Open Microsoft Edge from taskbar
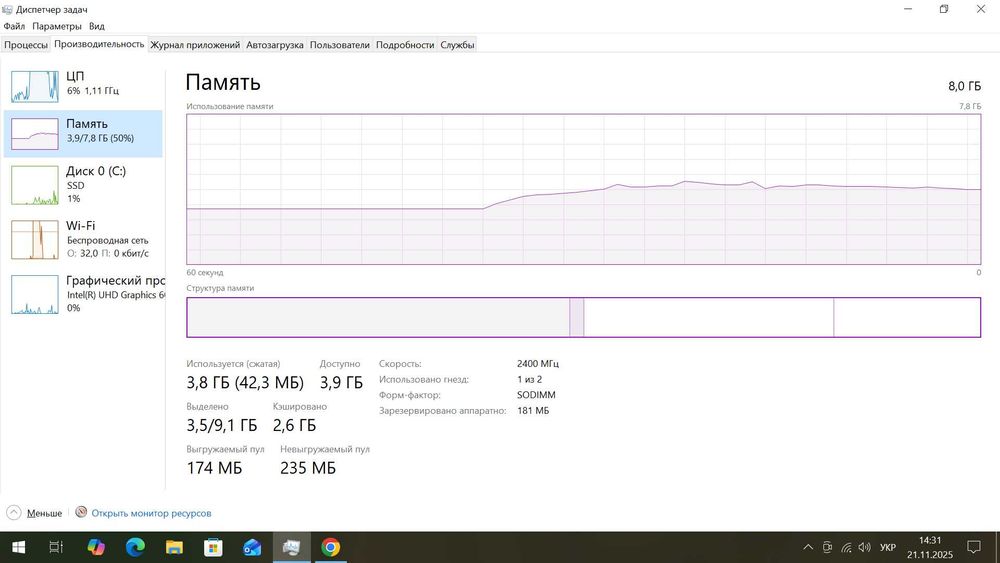 click(135, 547)
